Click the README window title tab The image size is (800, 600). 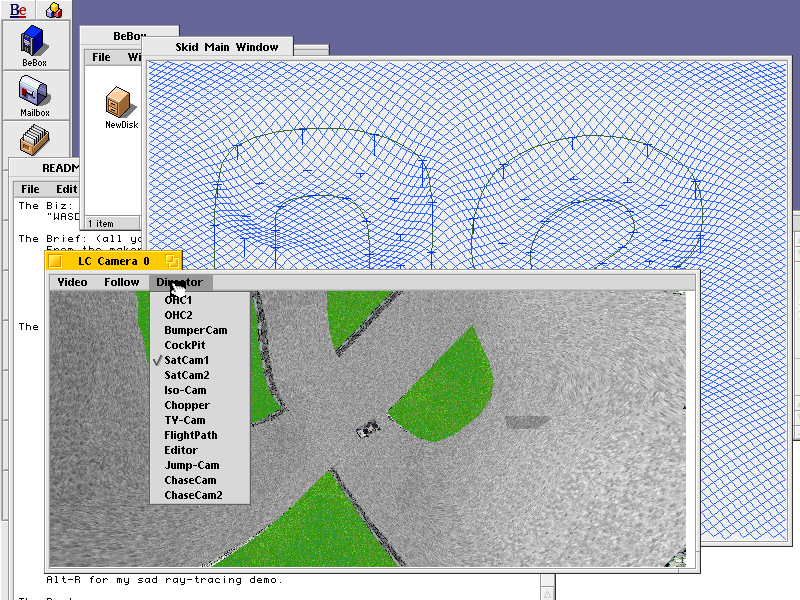pyautogui.click(x=45, y=168)
